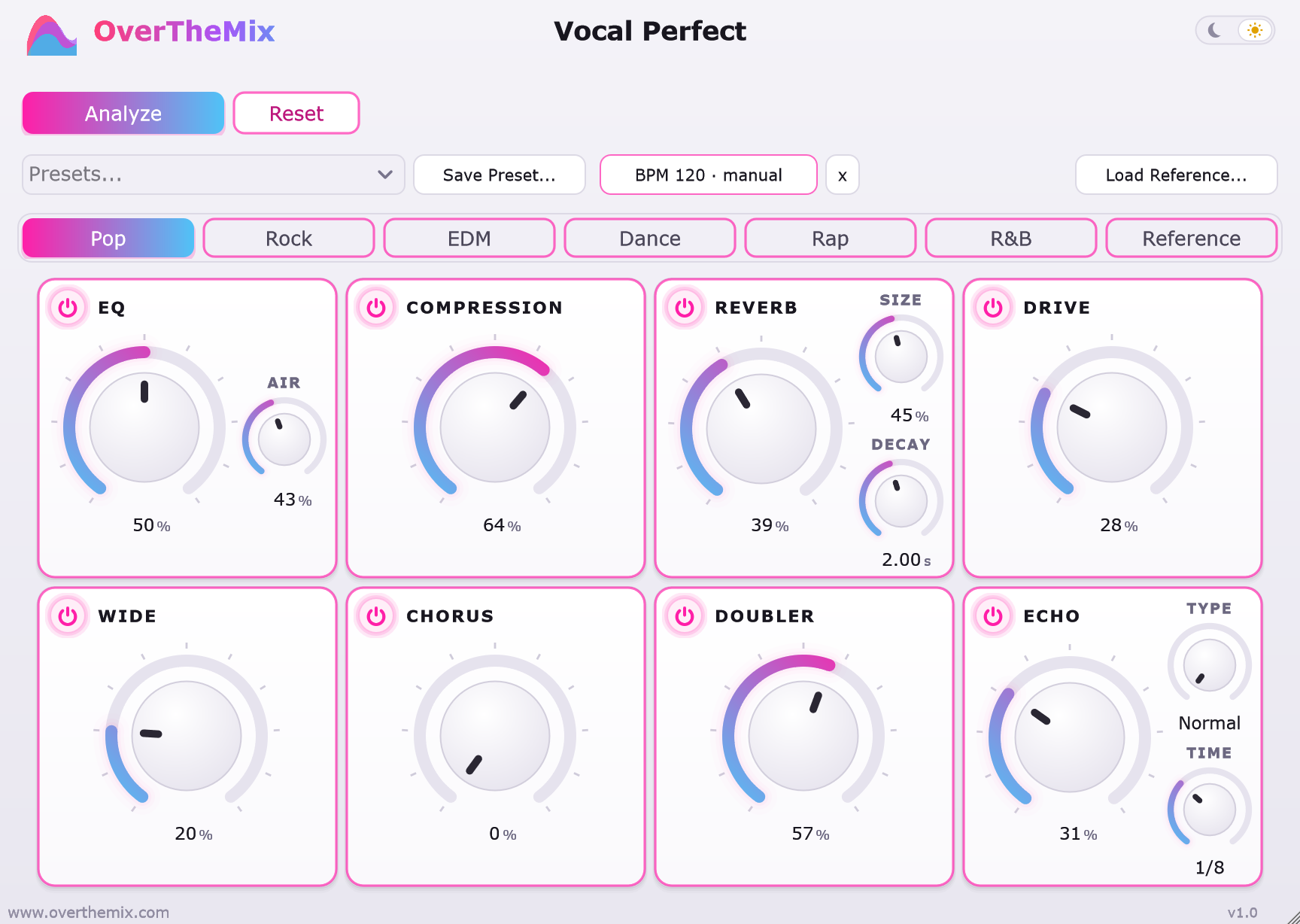Click the Analyze button

(123, 114)
